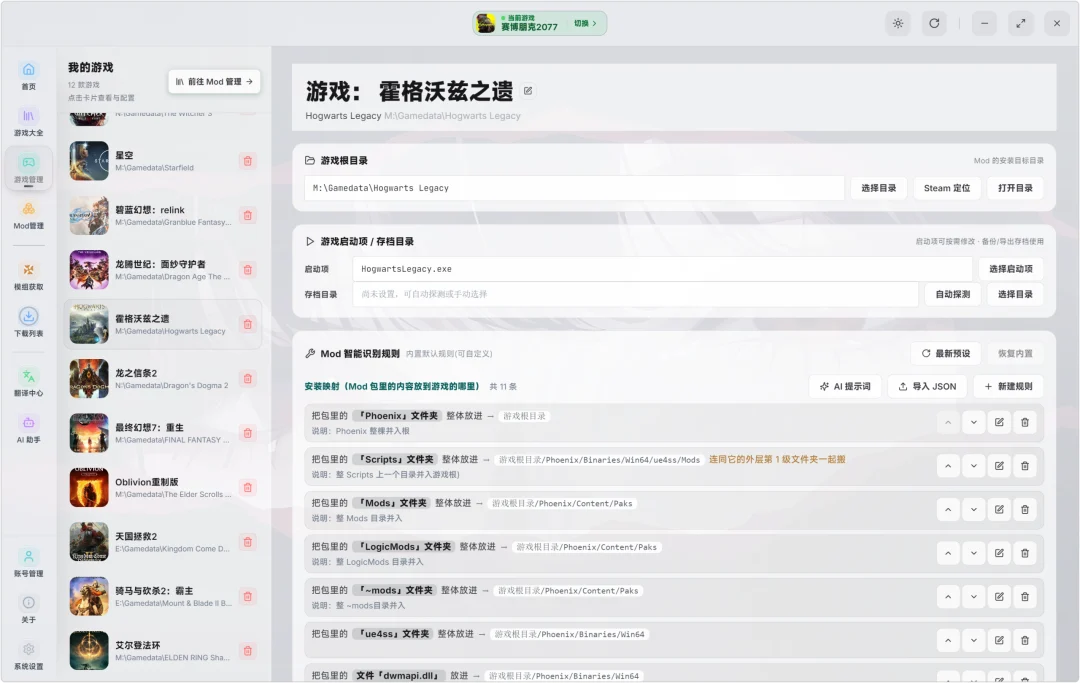The height and width of the screenshot is (683, 1080).
Task: Delete the 艾尔登法环 game card
Action: 248,651
